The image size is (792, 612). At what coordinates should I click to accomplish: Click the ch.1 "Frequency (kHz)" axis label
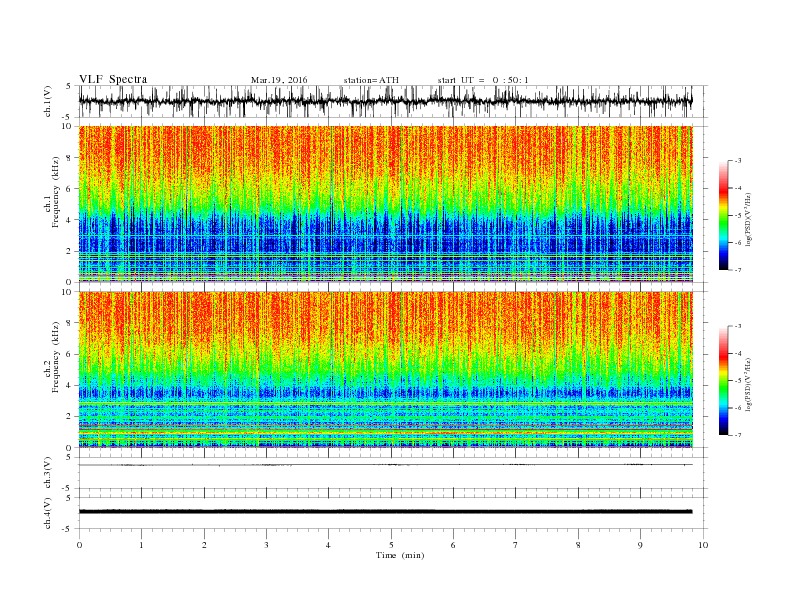[x=55, y=192]
